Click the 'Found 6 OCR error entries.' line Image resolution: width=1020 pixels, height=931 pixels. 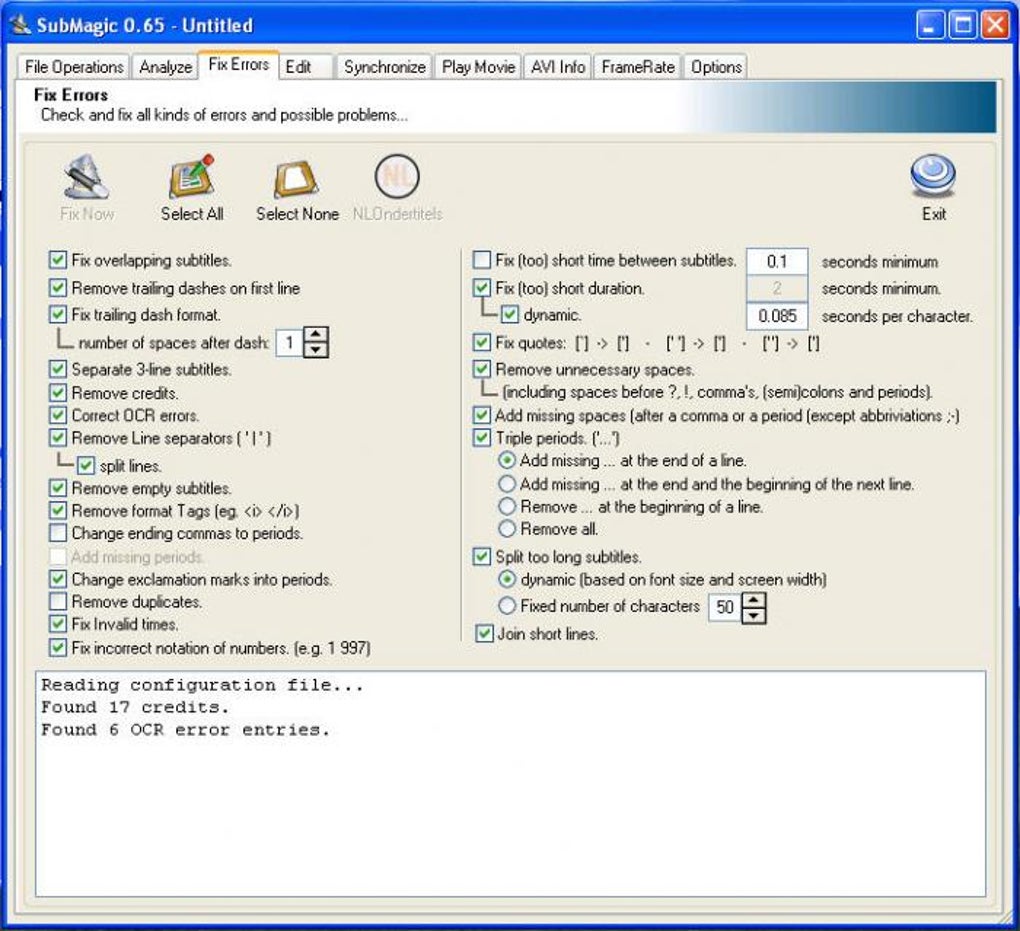[x=185, y=730]
